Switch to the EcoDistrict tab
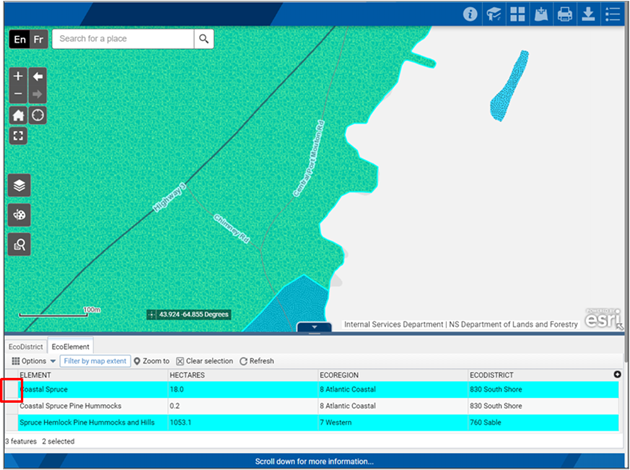 pyautogui.click(x=26, y=347)
